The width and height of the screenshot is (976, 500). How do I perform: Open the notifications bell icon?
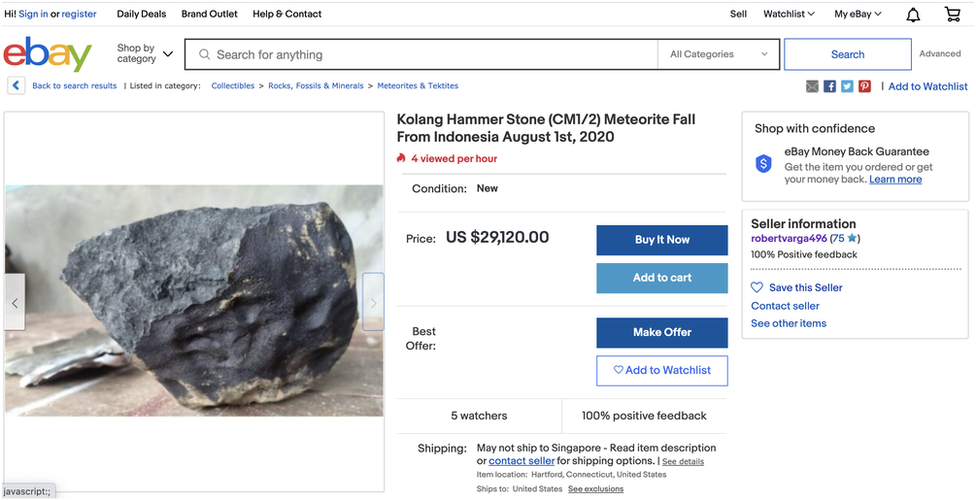pos(913,14)
